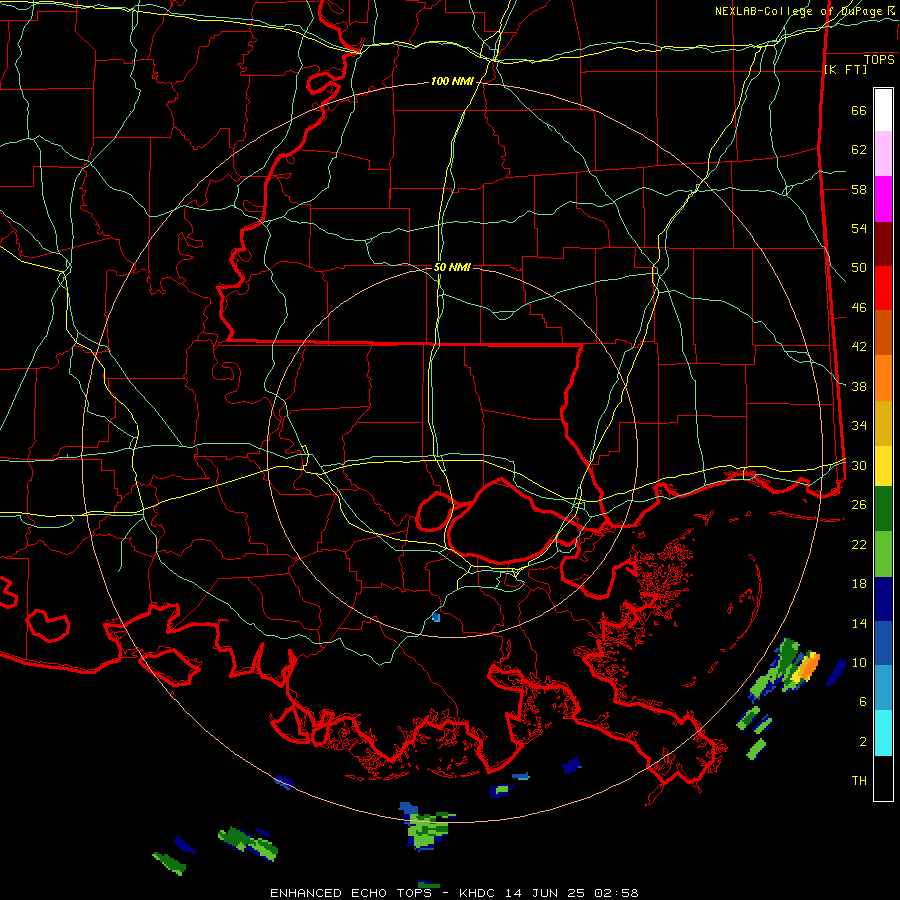Image resolution: width=900 pixels, height=900 pixels.
Task: Click the '100 NMI' range ring label
Action: coord(452,82)
